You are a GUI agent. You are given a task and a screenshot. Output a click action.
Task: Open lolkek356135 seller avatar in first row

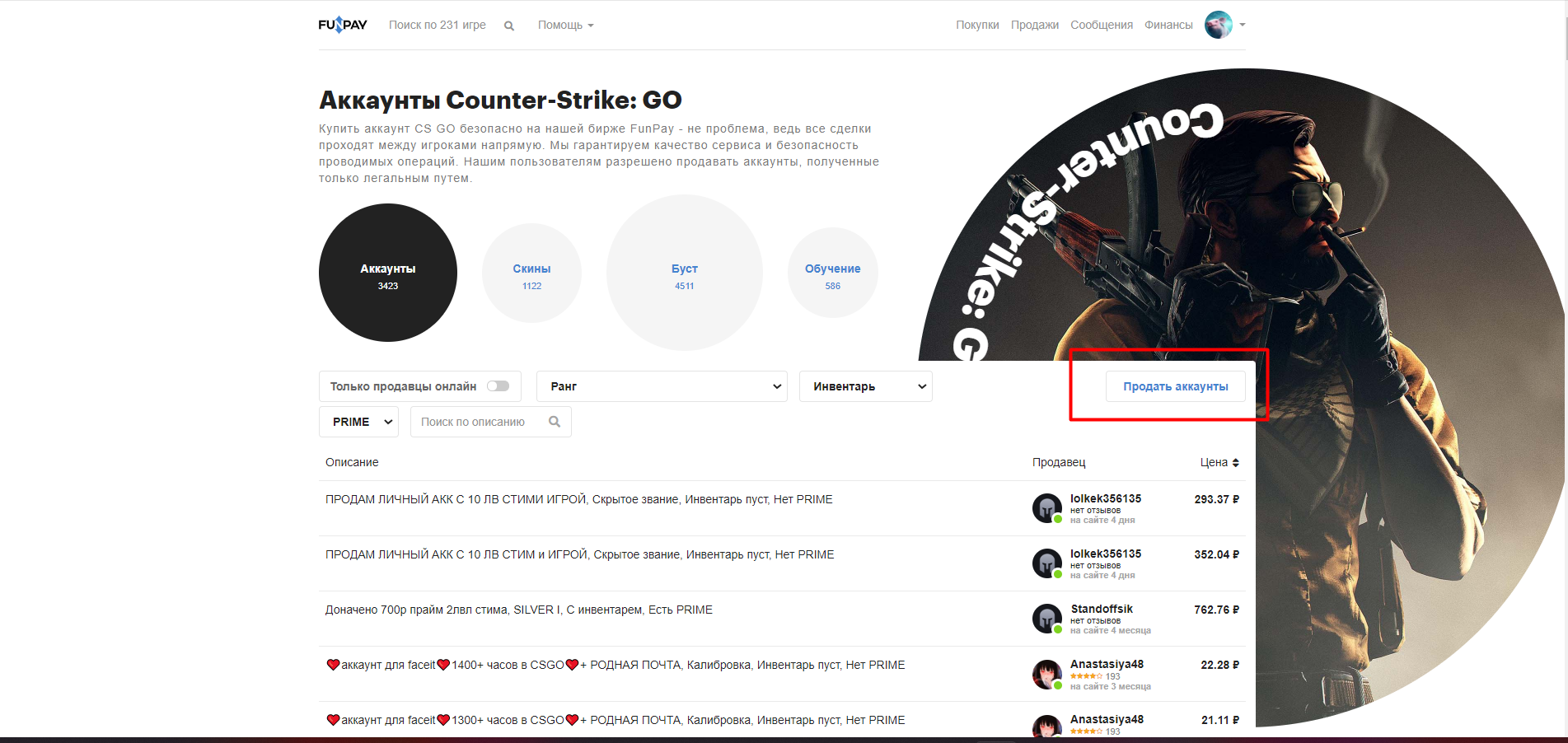(x=1046, y=507)
